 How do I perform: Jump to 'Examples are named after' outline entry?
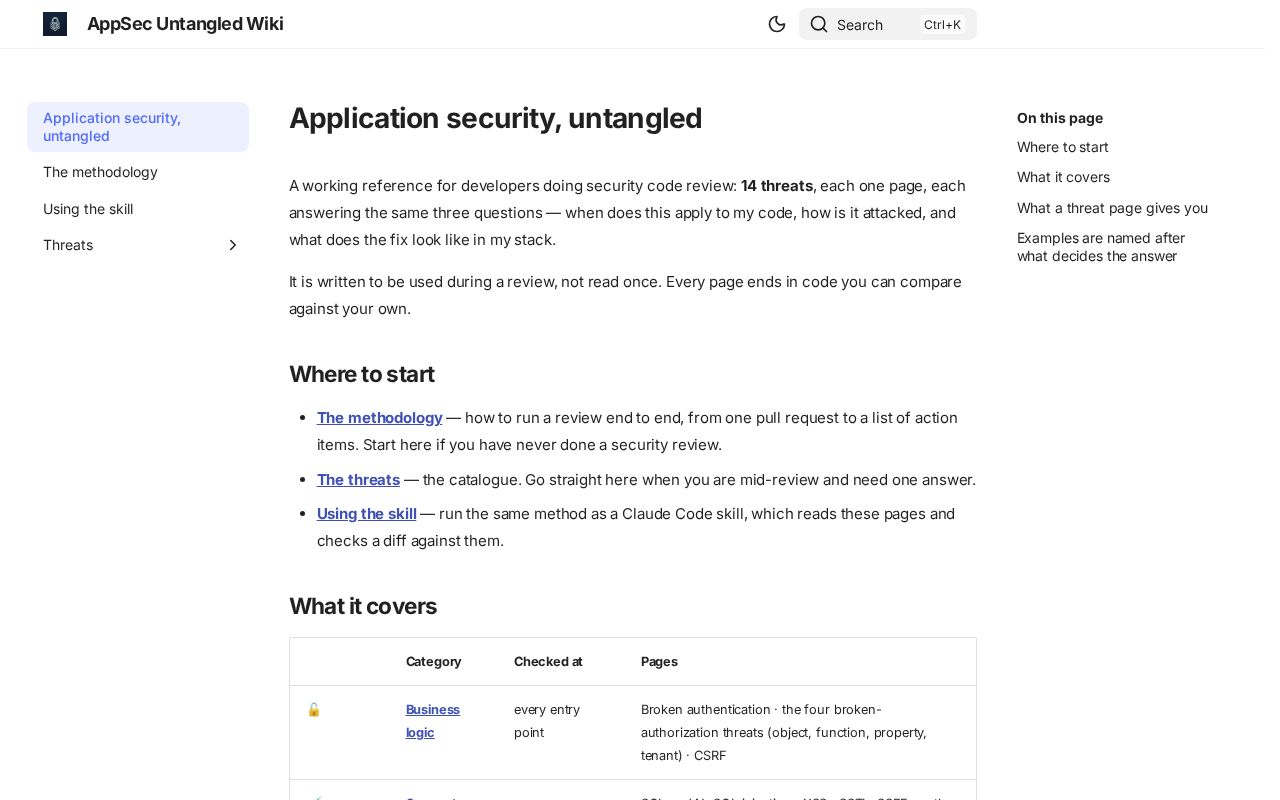pos(1101,247)
